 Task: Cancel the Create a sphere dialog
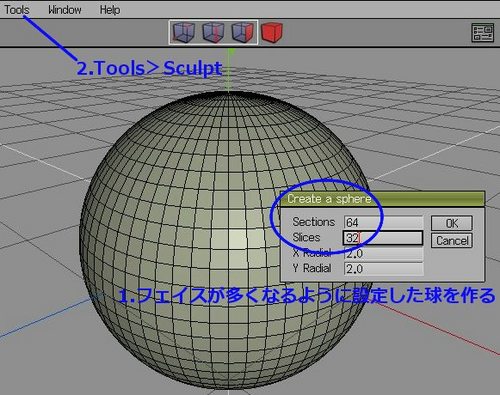[x=452, y=240]
